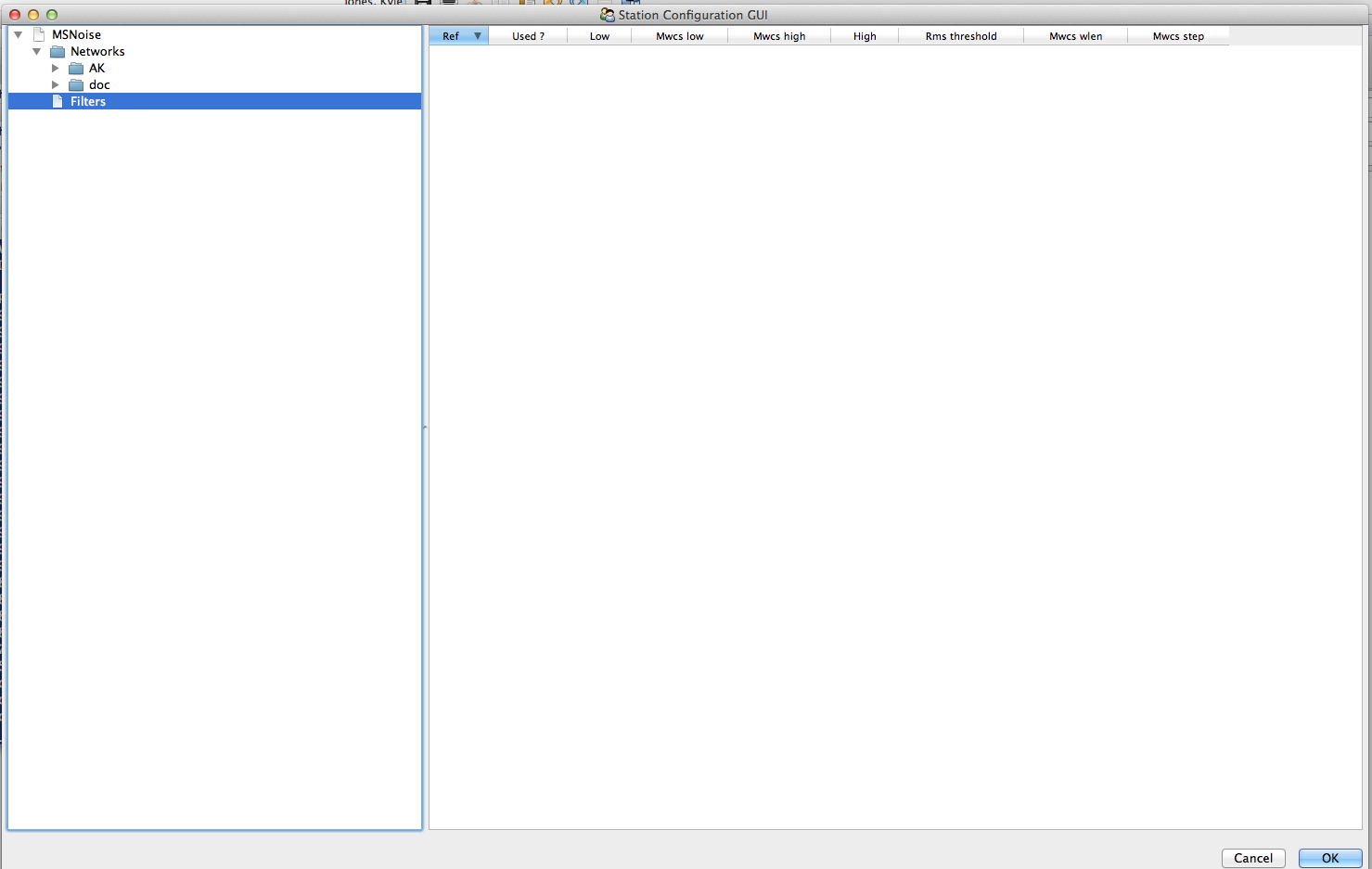Select the Mwcs high column header

tap(779, 36)
